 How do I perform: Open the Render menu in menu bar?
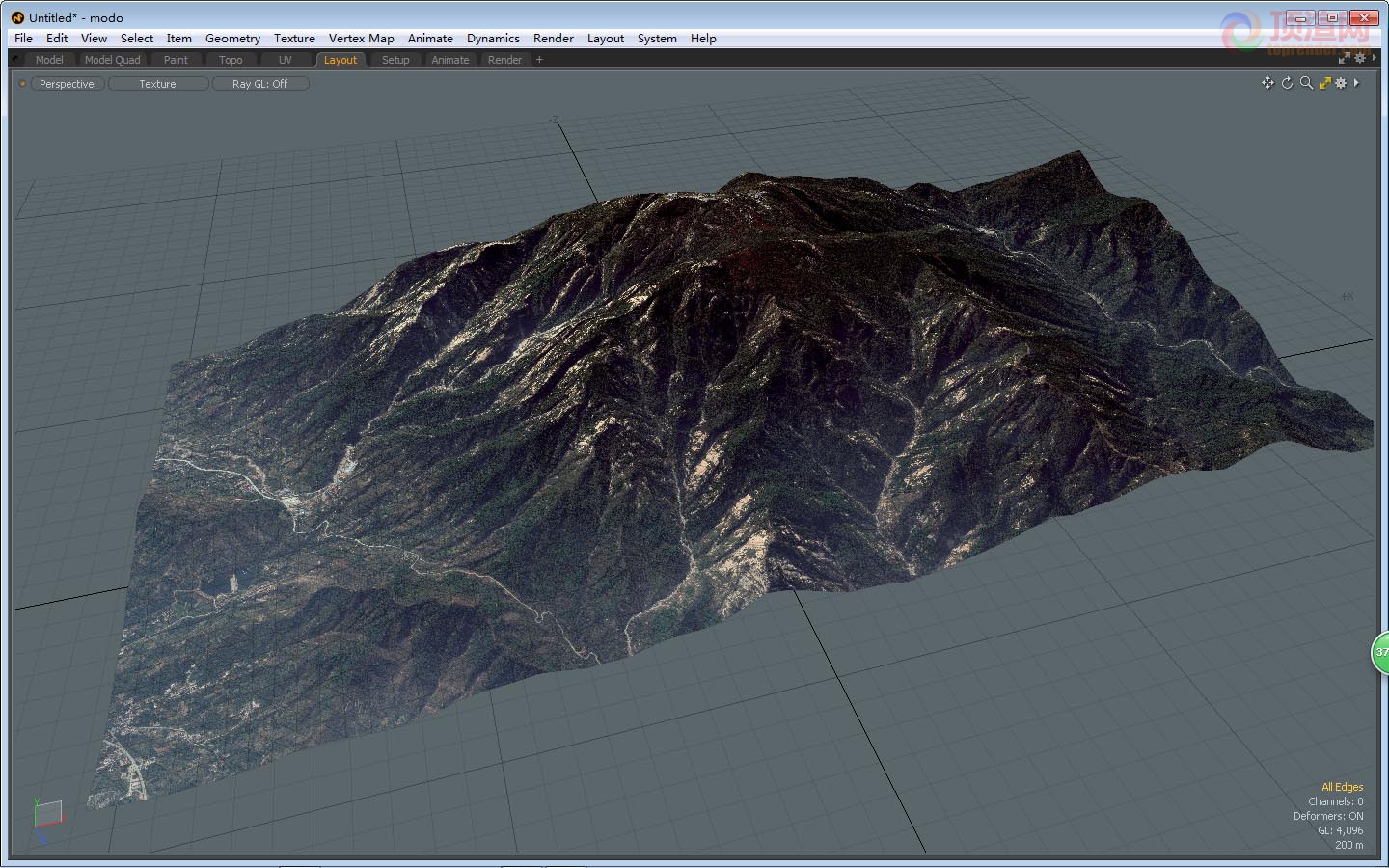554,39
